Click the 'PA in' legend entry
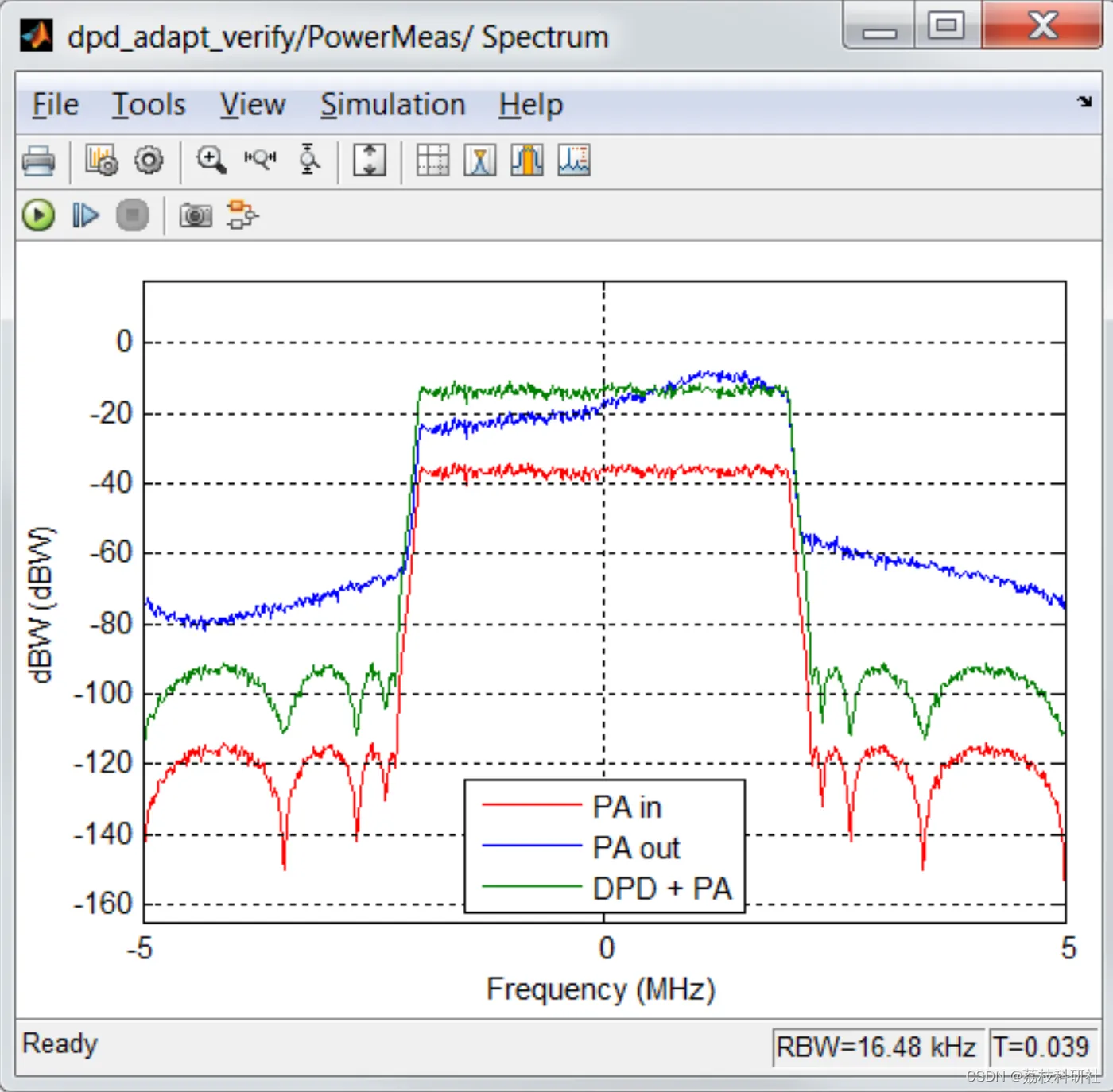The width and height of the screenshot is (1113, 1092). click(x=626, y=807)
